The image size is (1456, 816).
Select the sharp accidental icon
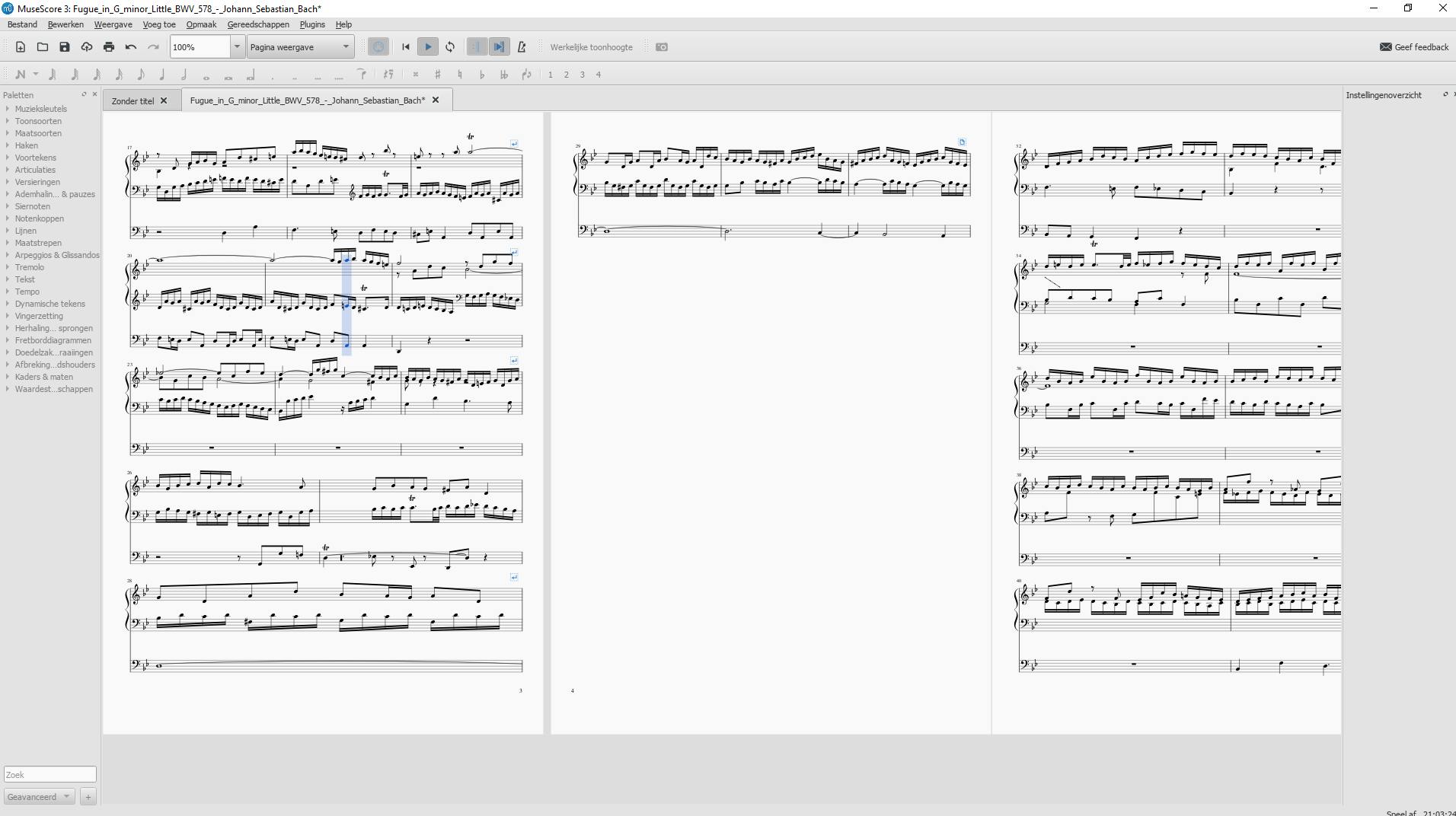click(x=437, y=75)
